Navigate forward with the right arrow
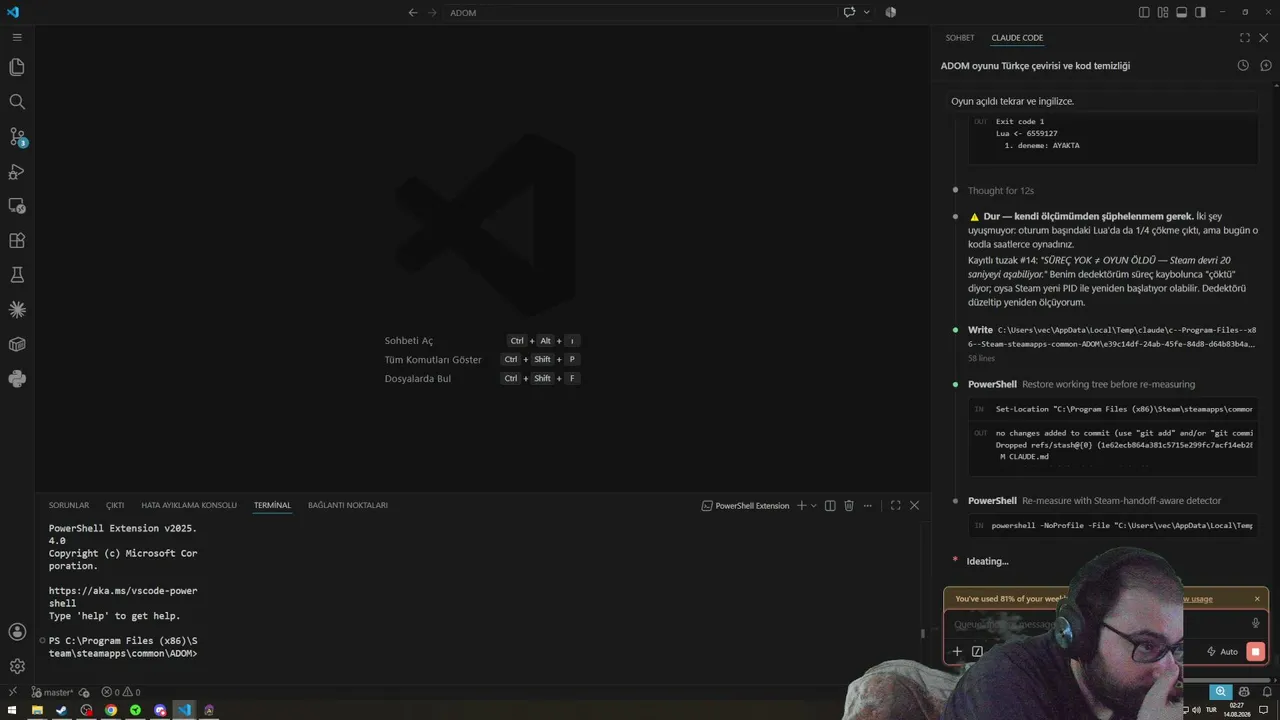Image resolution: width=1280 pixels, height=720 pixels. (433, 13)
